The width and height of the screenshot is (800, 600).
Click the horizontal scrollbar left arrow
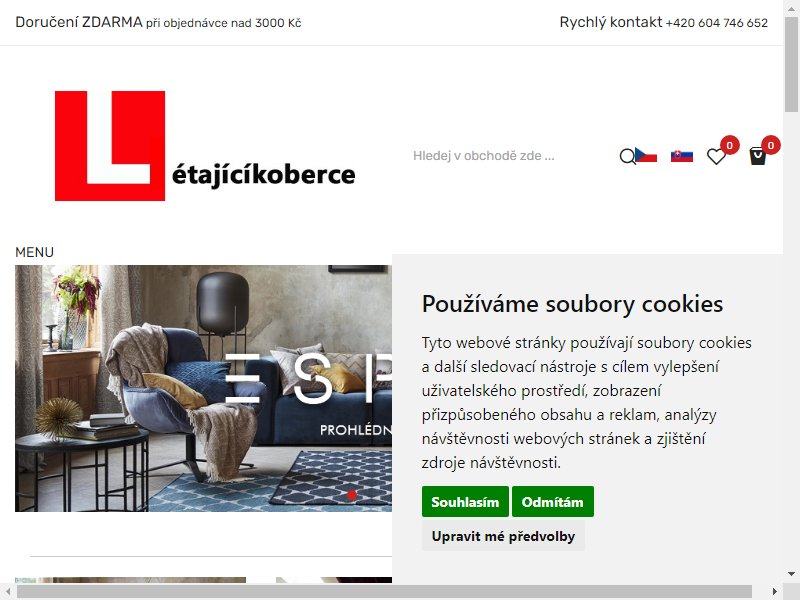click(x=8, y=592)
